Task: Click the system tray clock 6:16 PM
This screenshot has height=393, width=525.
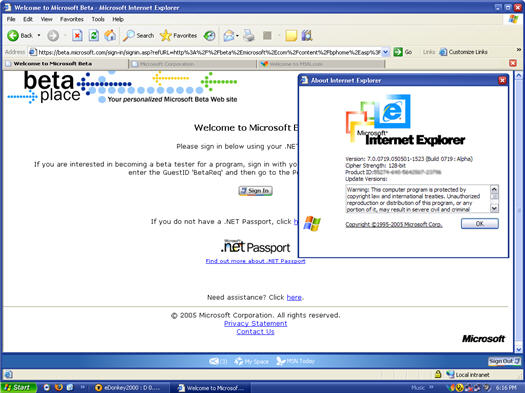Action: (506, 388)
